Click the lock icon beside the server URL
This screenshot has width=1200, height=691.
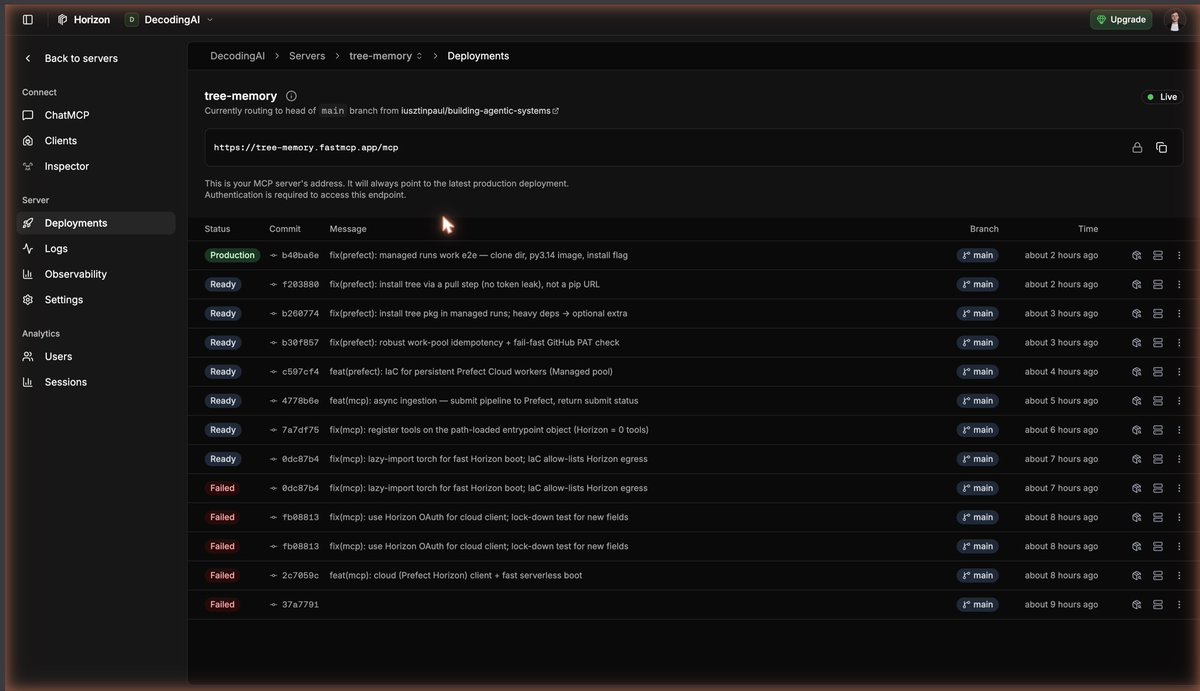[1137, 147]
